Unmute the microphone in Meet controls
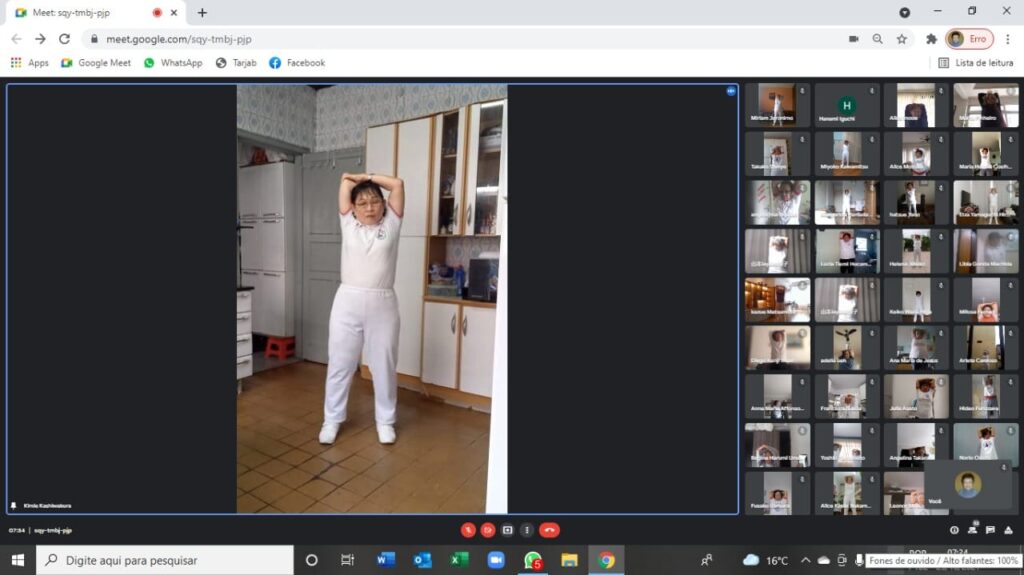 point(468,530)
